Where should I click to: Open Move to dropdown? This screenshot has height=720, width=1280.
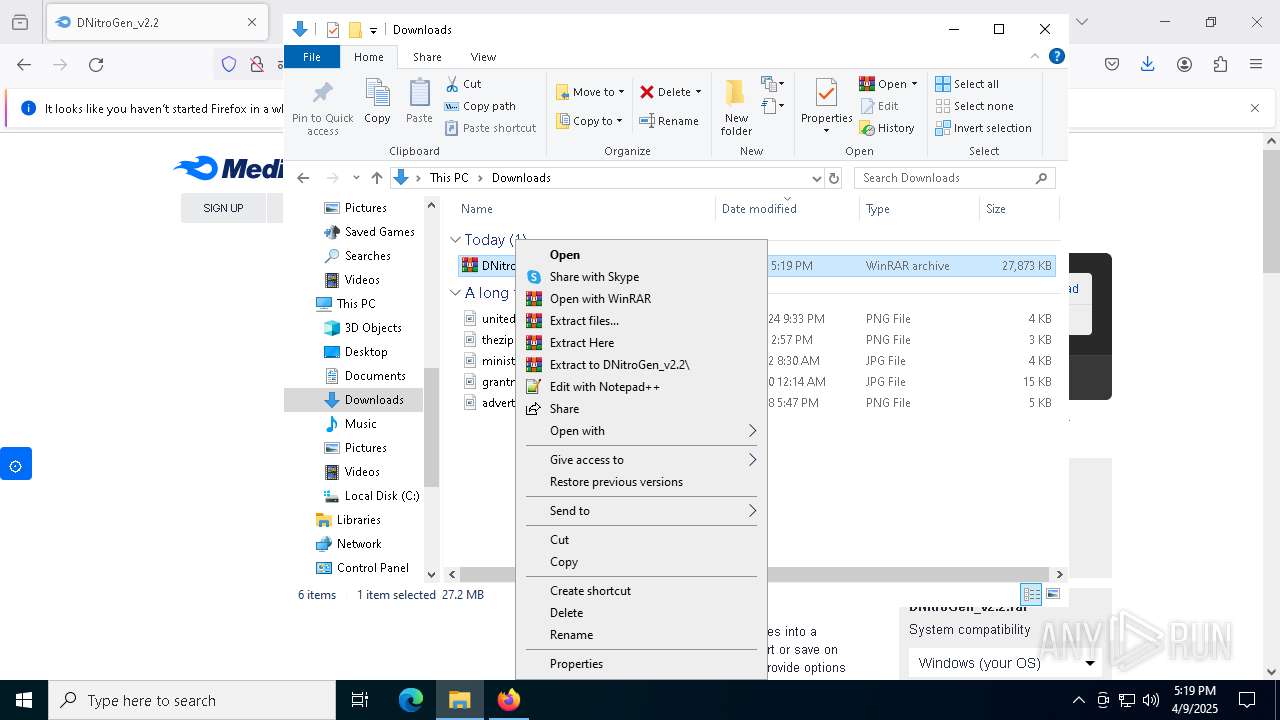[x=590, y=92]
